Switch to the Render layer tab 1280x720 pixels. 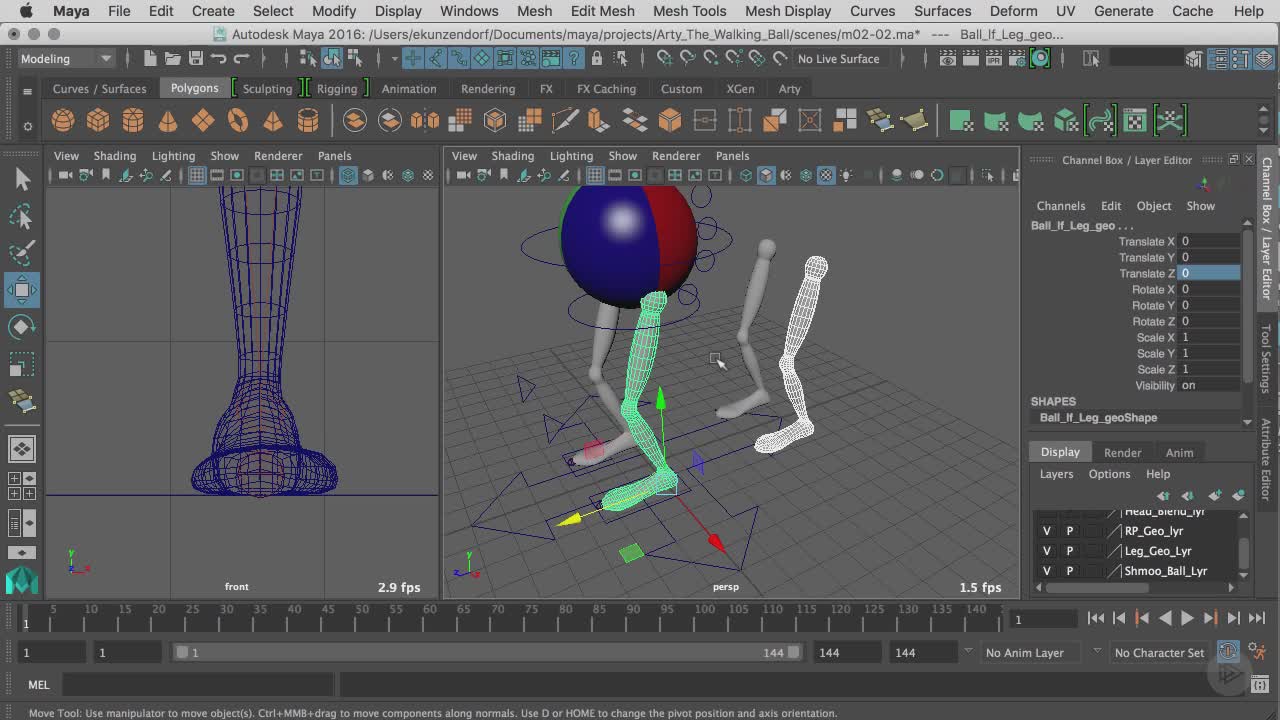[1122, 453]
